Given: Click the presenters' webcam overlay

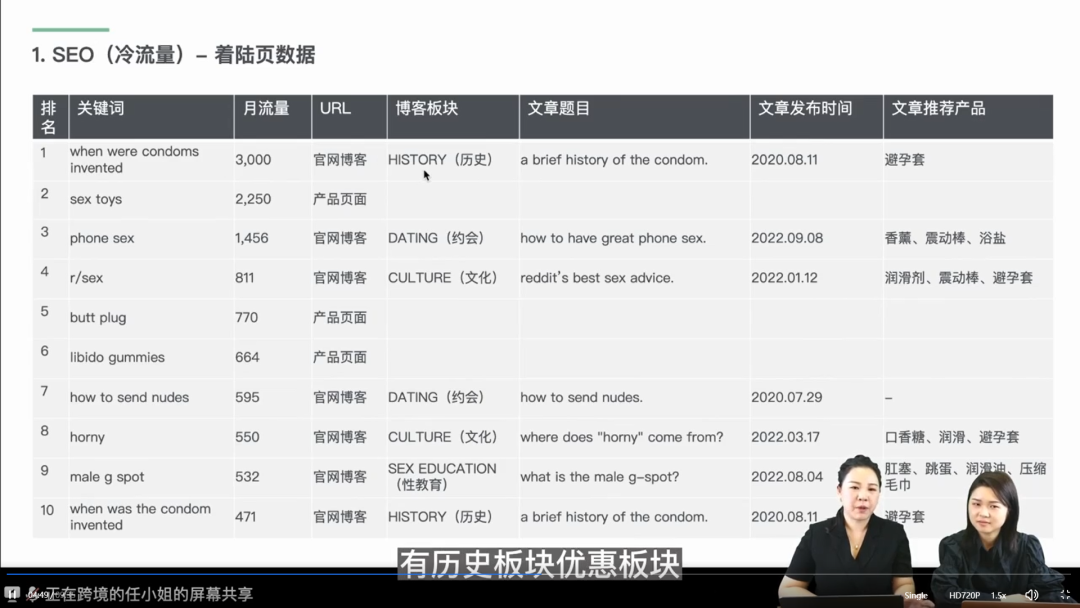Looking at the screenshot, I should [923, 530].
